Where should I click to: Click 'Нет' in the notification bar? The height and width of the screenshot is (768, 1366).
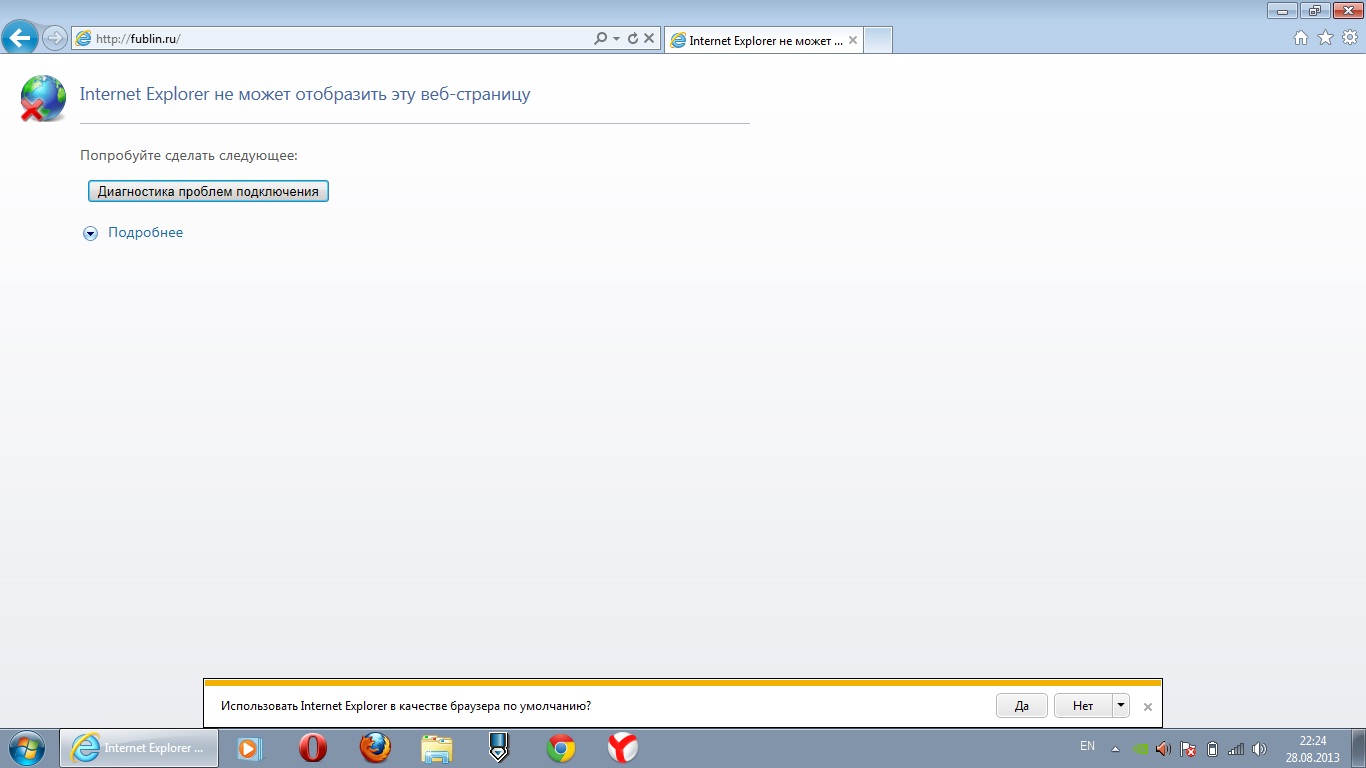1083,706
